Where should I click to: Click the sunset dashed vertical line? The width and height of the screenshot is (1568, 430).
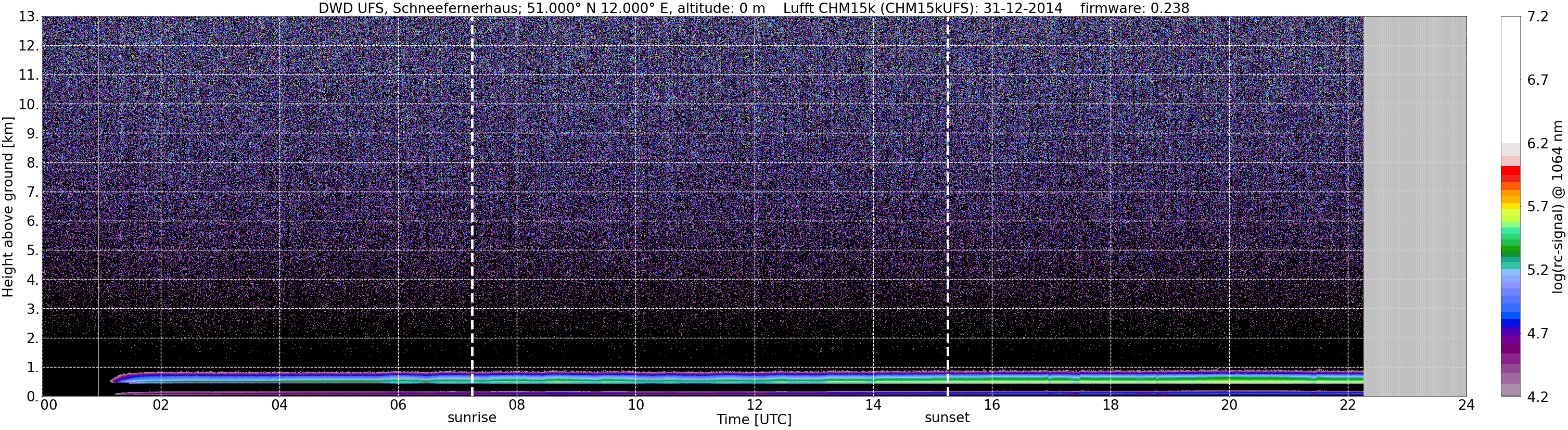(948, 207)
